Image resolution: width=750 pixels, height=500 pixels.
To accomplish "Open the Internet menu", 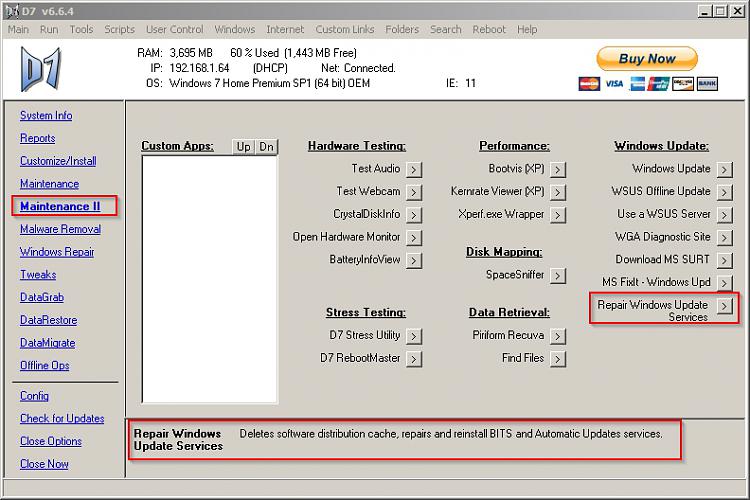I will coord(285,30).
